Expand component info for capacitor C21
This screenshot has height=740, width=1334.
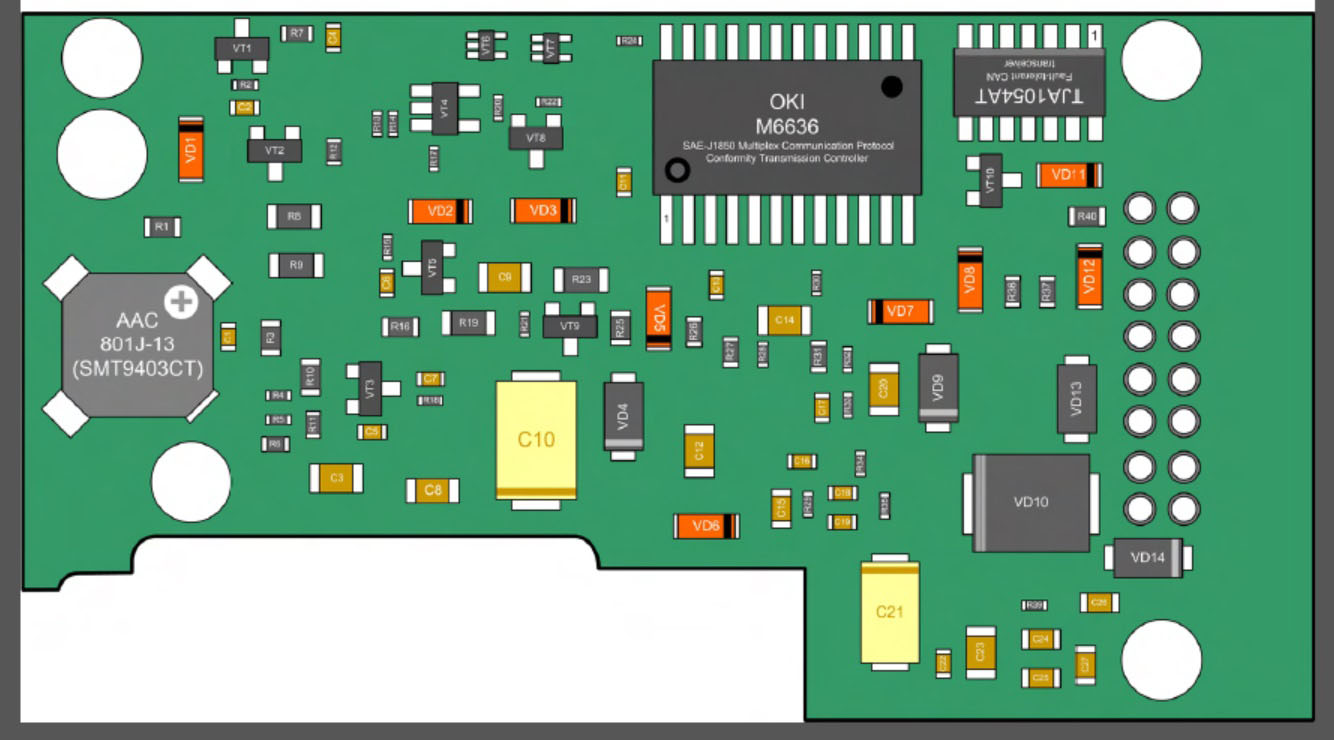pos(888,610)
